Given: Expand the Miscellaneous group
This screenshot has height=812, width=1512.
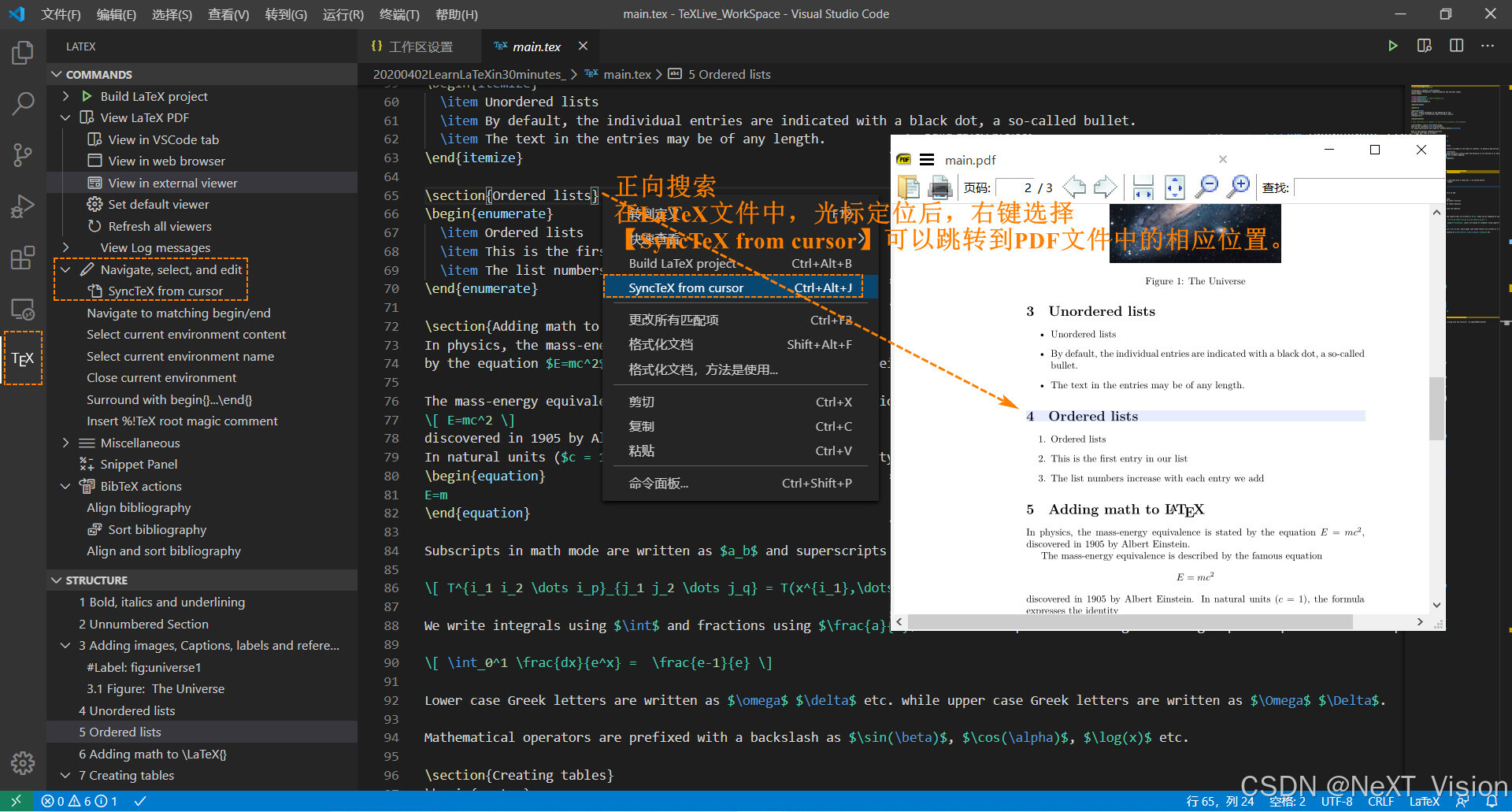Looking at the screenshot, I should coord(65,443).
